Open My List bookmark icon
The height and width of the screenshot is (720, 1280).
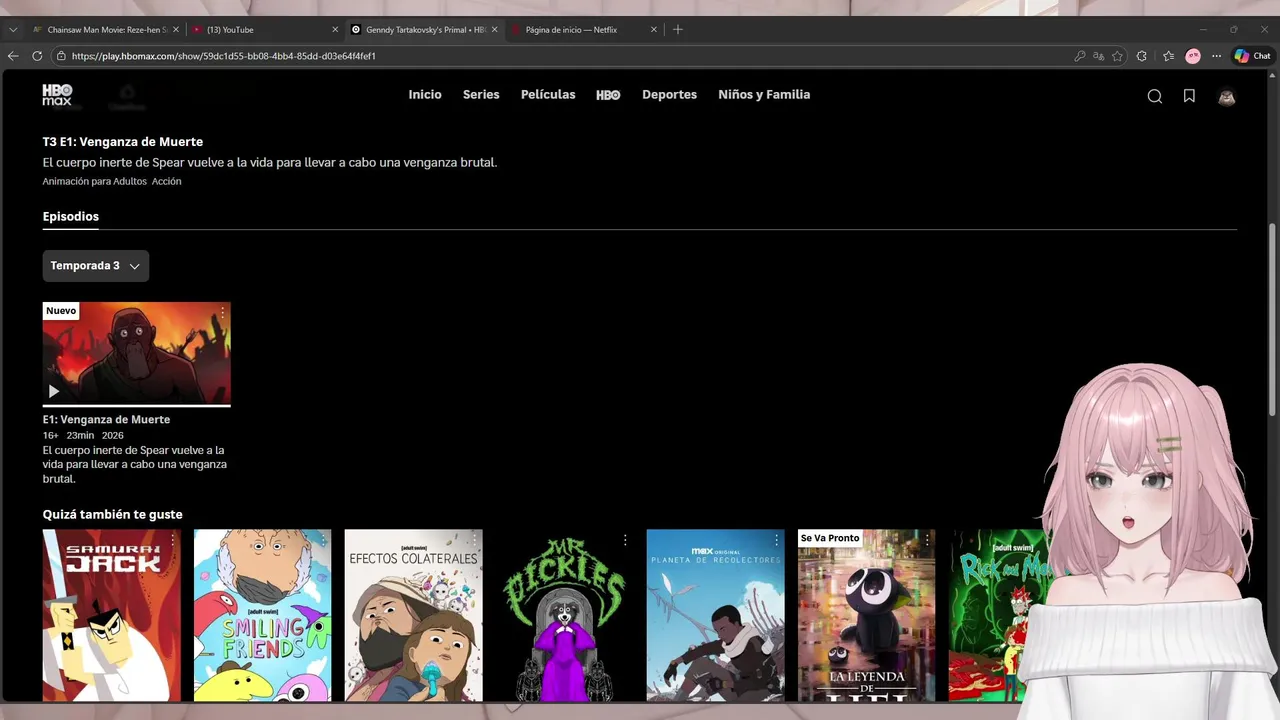click(1189, 96)
